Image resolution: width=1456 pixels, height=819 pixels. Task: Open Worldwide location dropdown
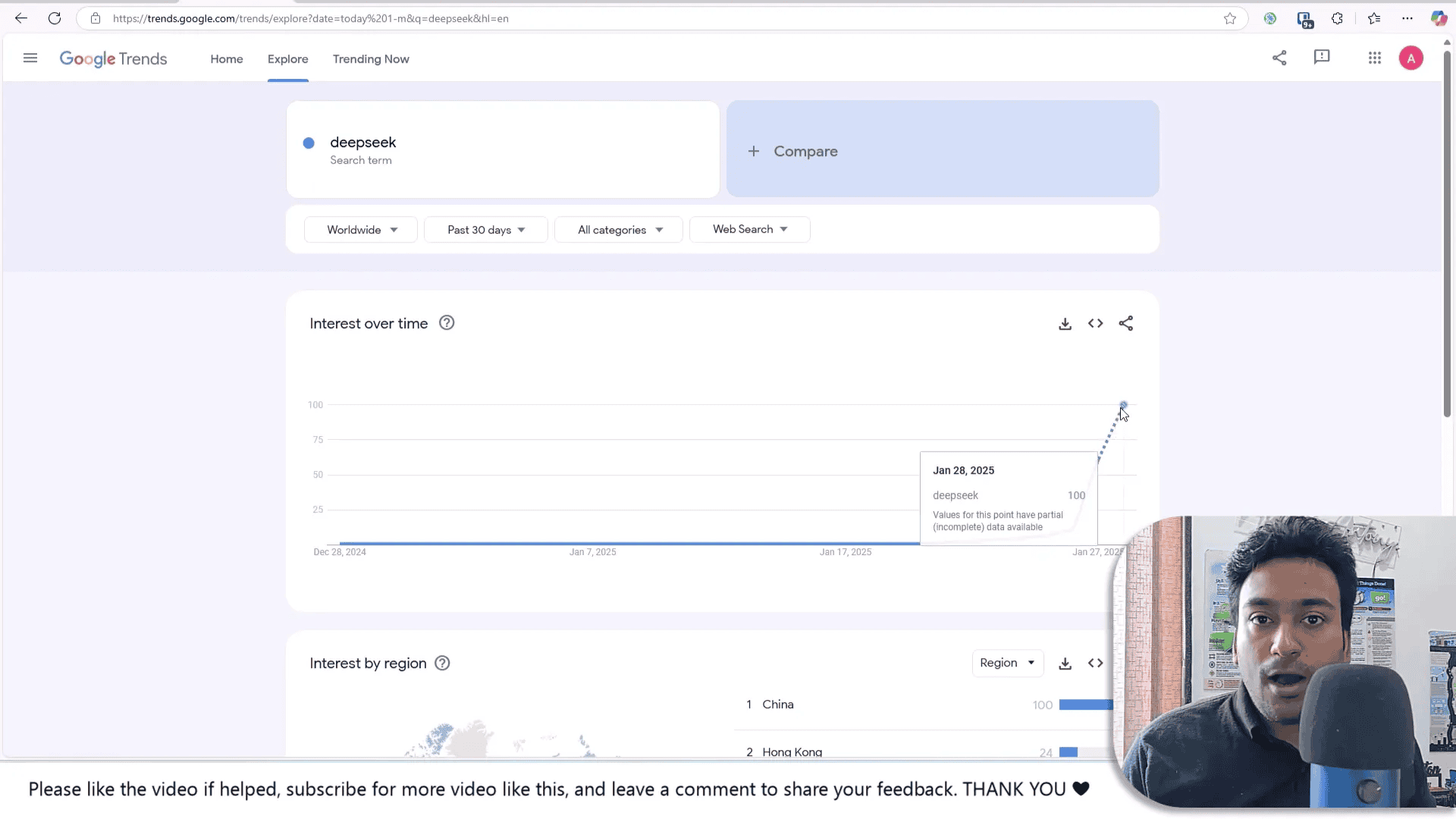[361, 230]
